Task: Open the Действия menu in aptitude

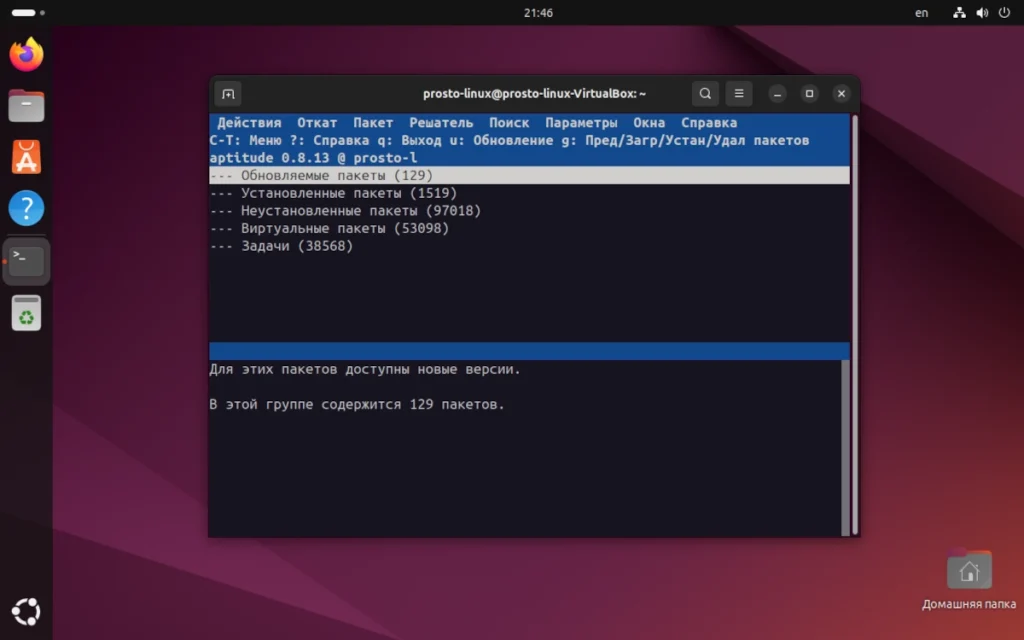Action: (x=249, y=123)
